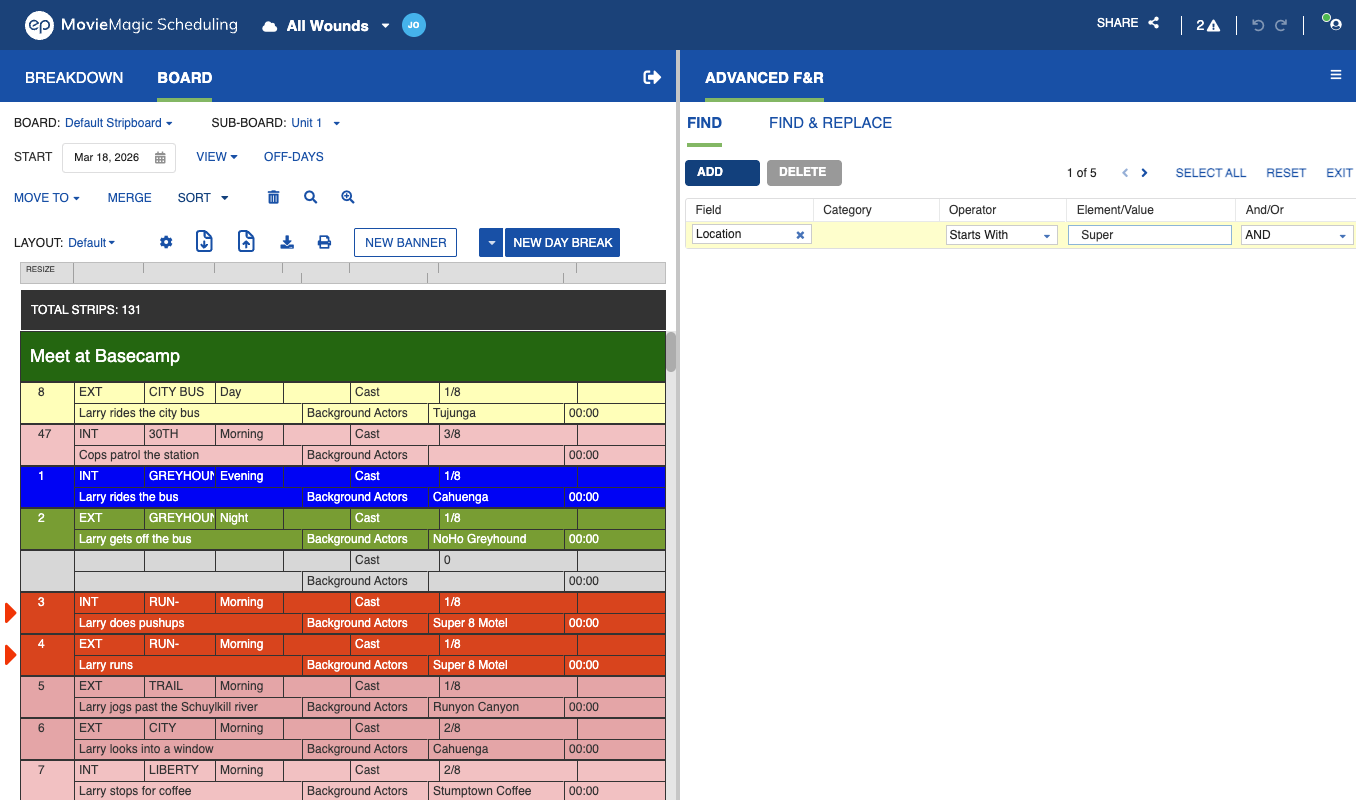
Task: Click the Element/Value input containing Super
Action: coord(1150,235)
